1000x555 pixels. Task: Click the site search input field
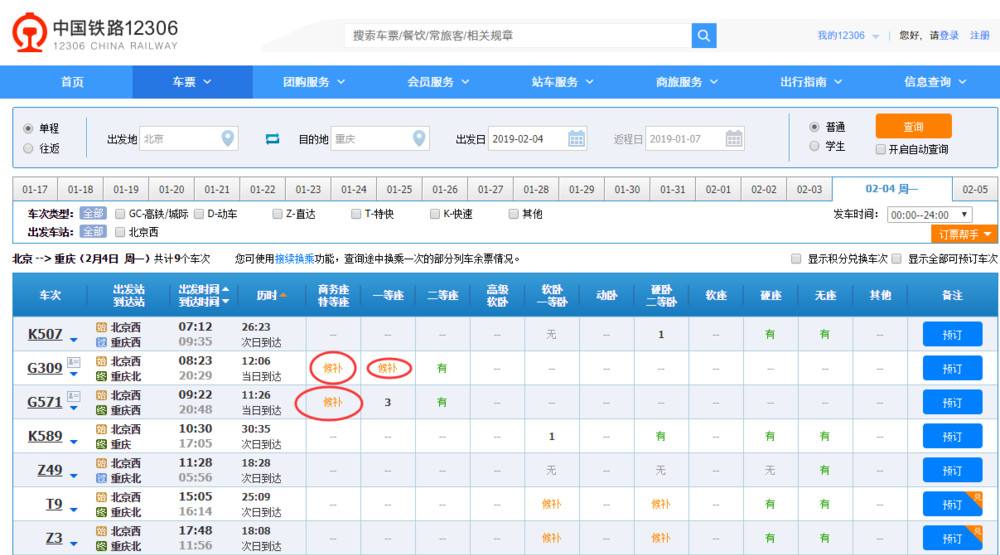pyautogui.click(x=518, y=36)
